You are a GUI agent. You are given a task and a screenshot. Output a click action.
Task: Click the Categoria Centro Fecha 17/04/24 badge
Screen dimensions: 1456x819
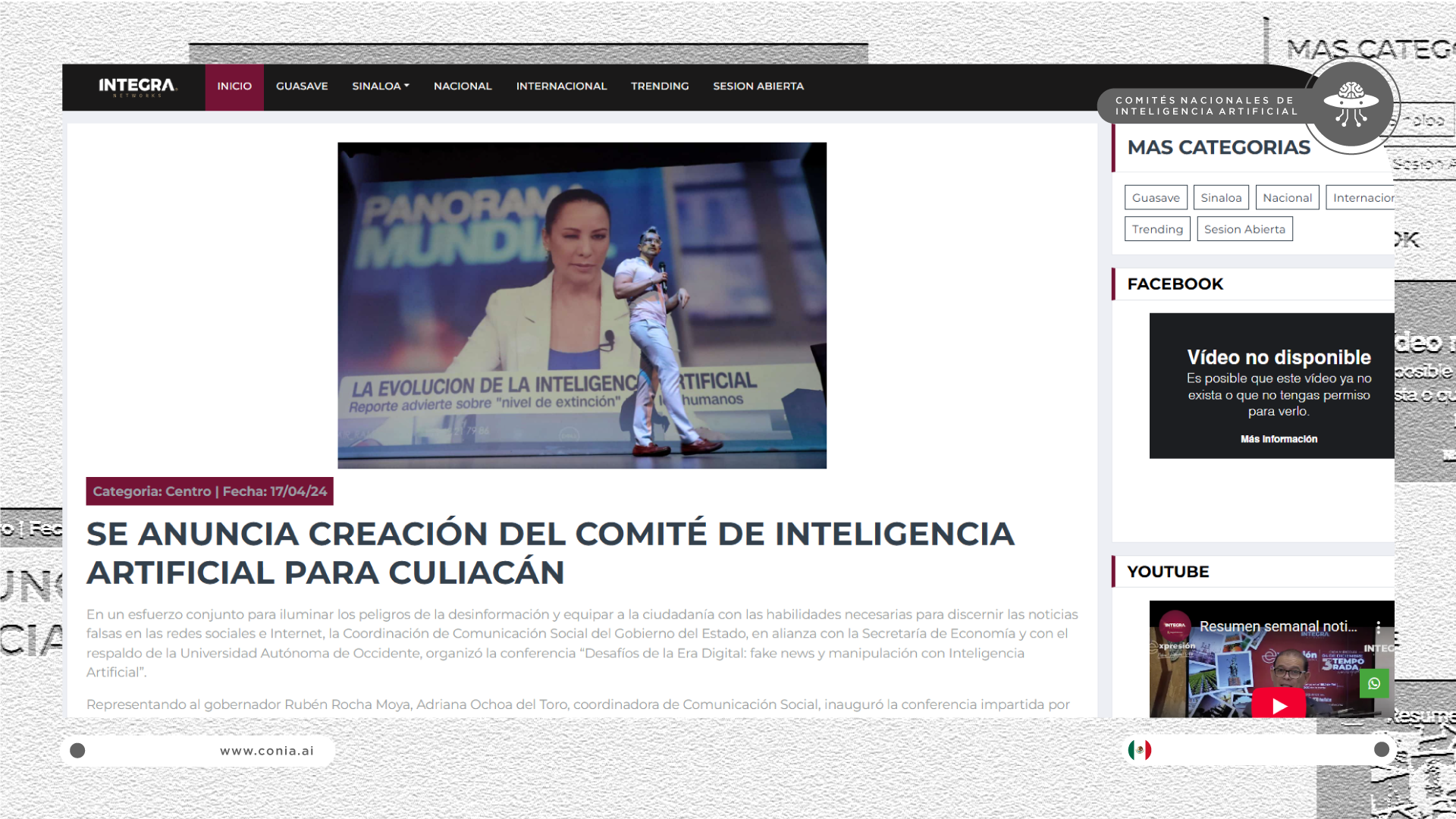[x=209, y=491]
